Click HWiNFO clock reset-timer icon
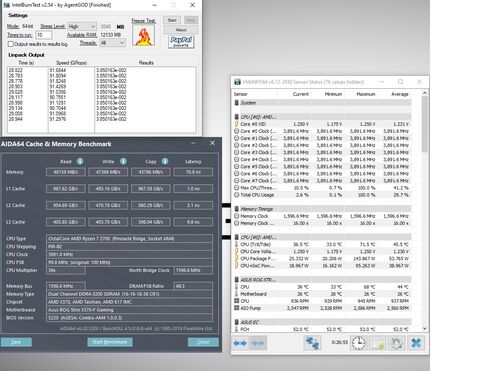The height and width of the screenshot is (371, 480). coord(359,343)
